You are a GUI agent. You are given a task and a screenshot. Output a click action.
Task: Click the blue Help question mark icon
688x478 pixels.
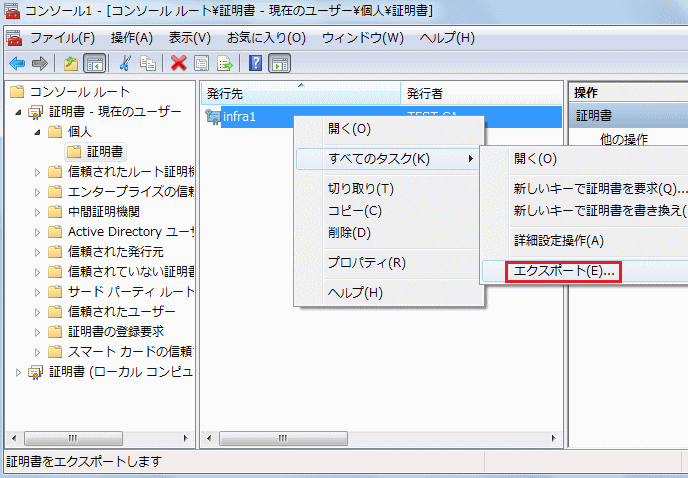coord(255,63)
